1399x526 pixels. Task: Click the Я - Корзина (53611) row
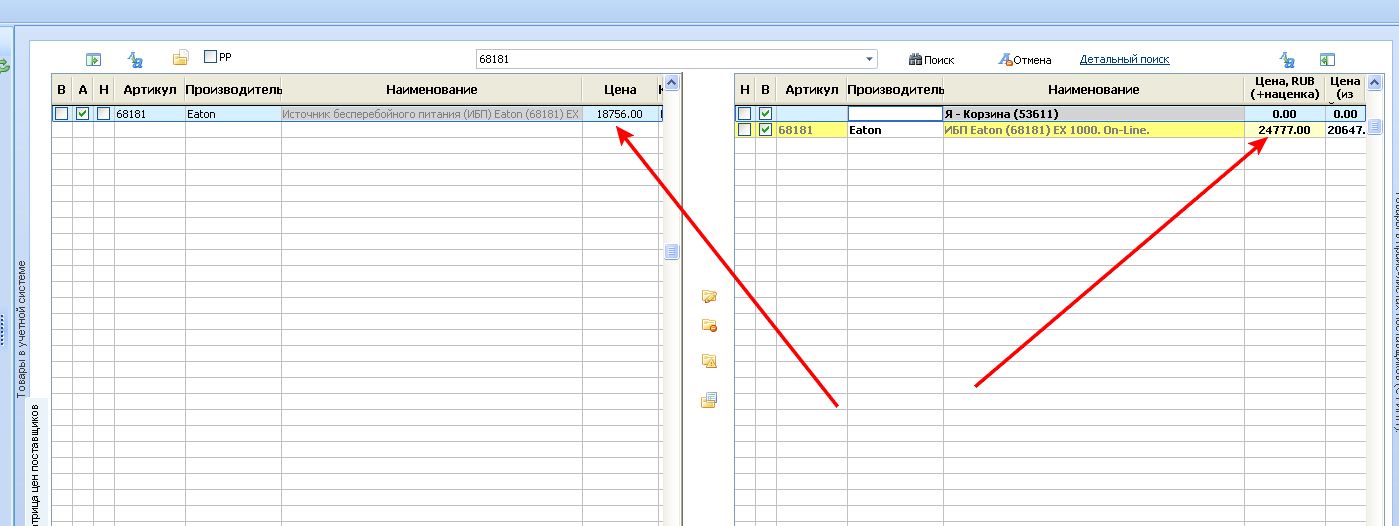[x=1050, y=114]
